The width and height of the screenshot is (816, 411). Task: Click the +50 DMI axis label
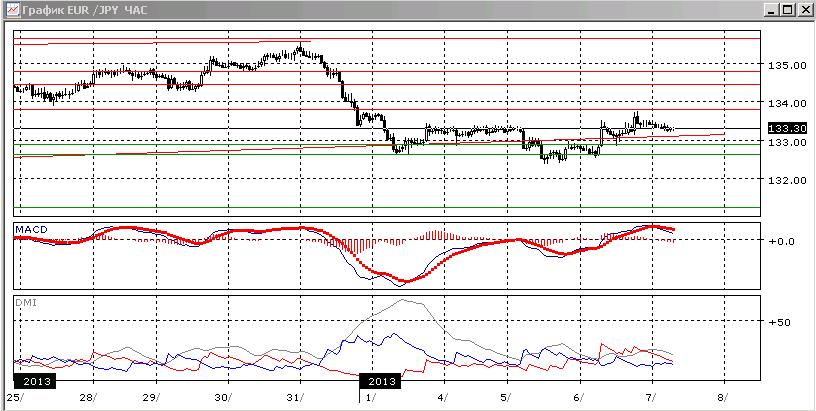[780, 322]
